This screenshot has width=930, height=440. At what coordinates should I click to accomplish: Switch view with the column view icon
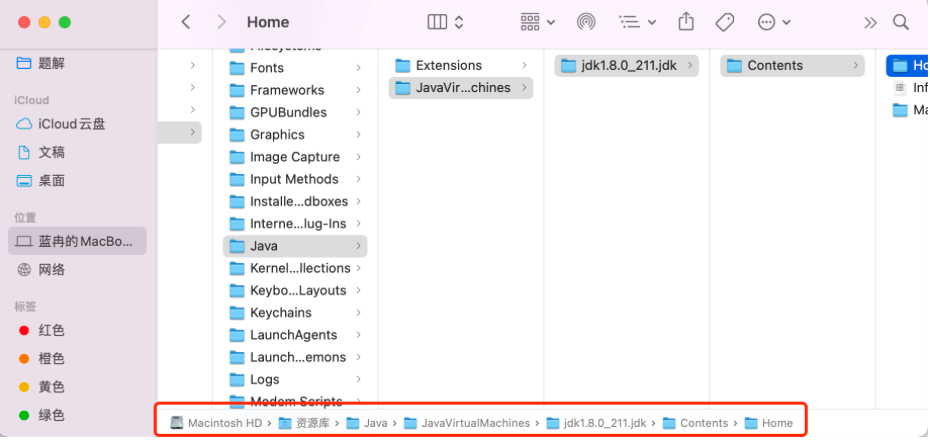(437, 23)
